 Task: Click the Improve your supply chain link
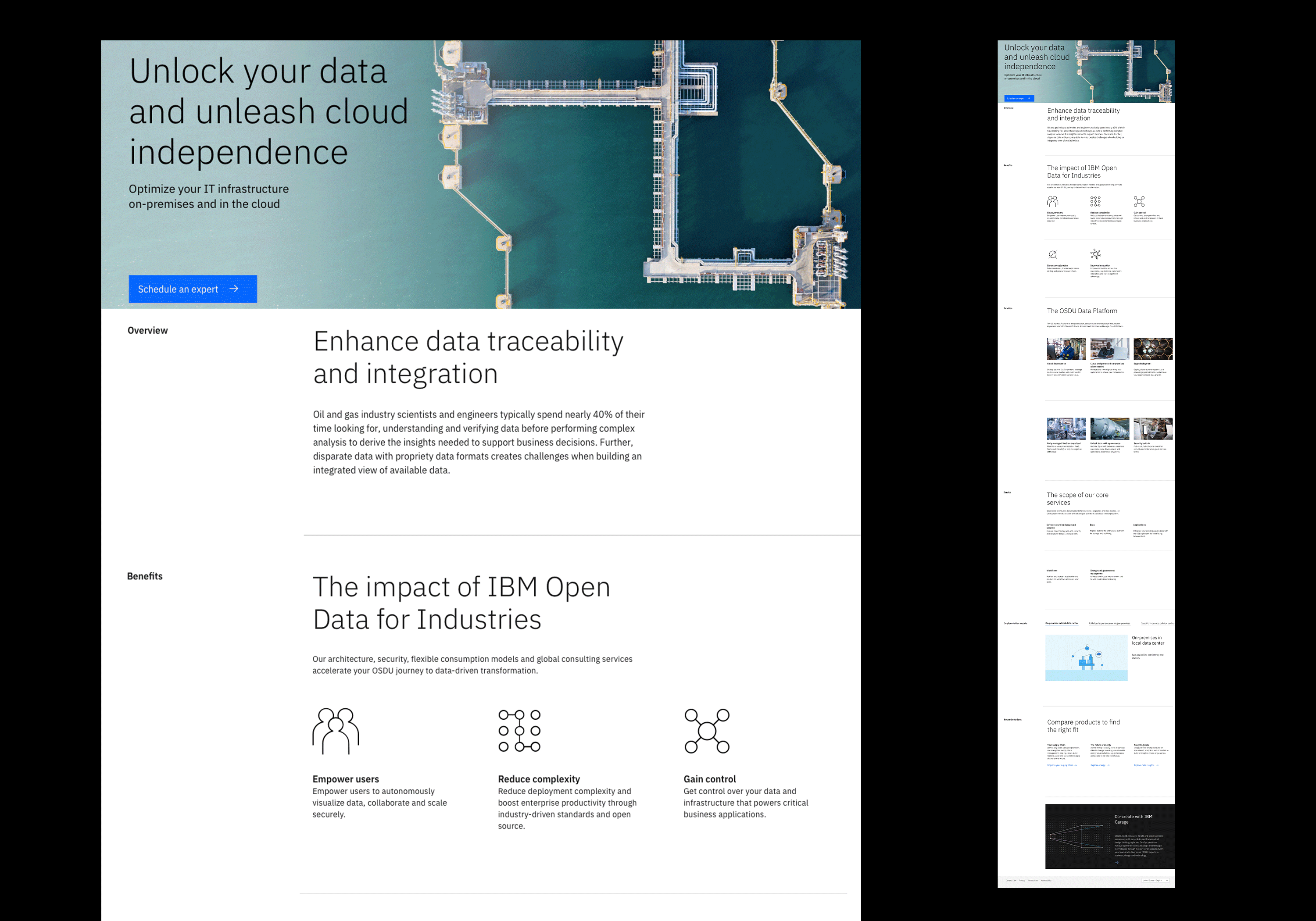click(x=1060, y=766)
